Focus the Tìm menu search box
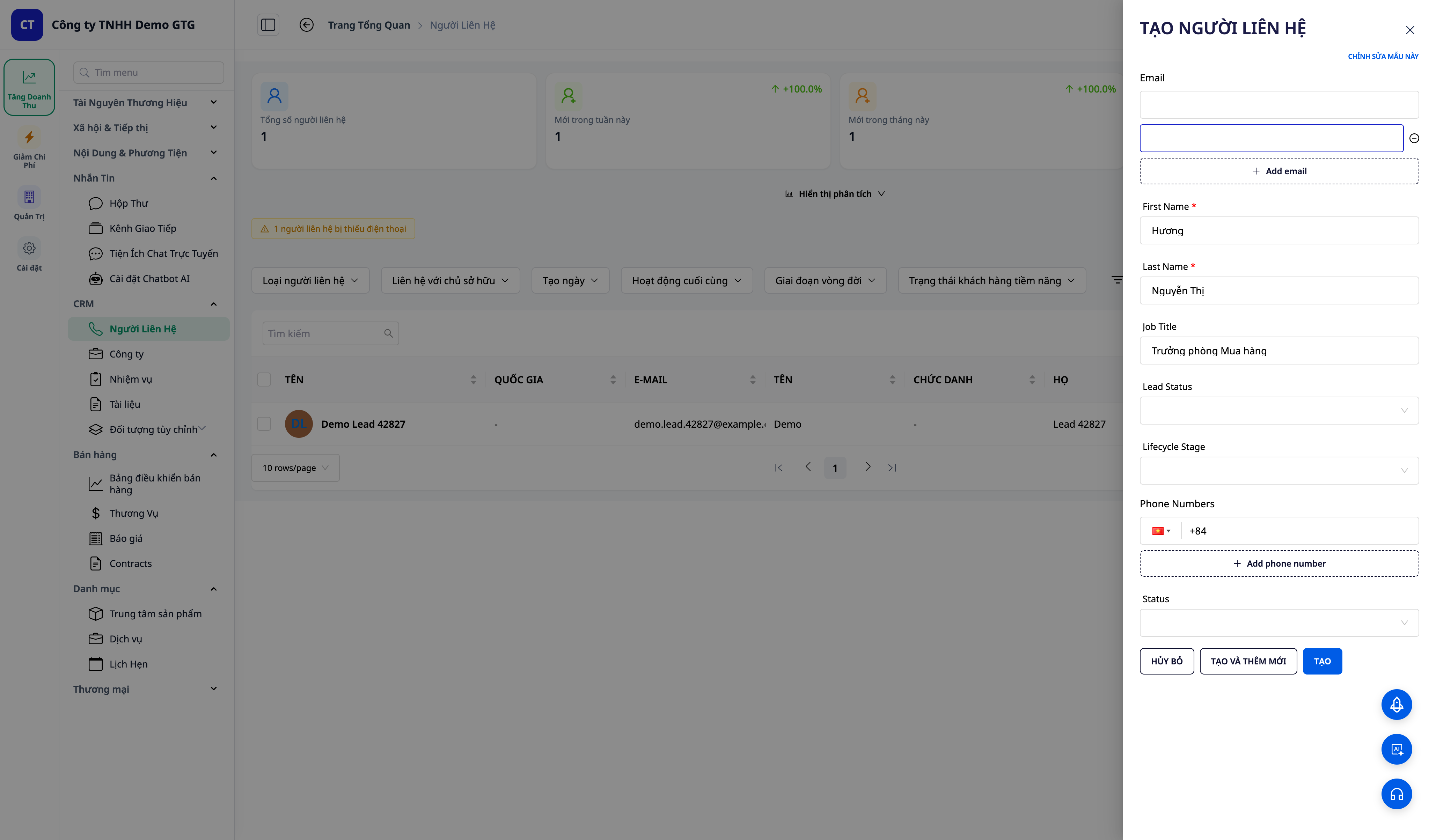This screenshot has width=1436, height=840. (148, 72)
